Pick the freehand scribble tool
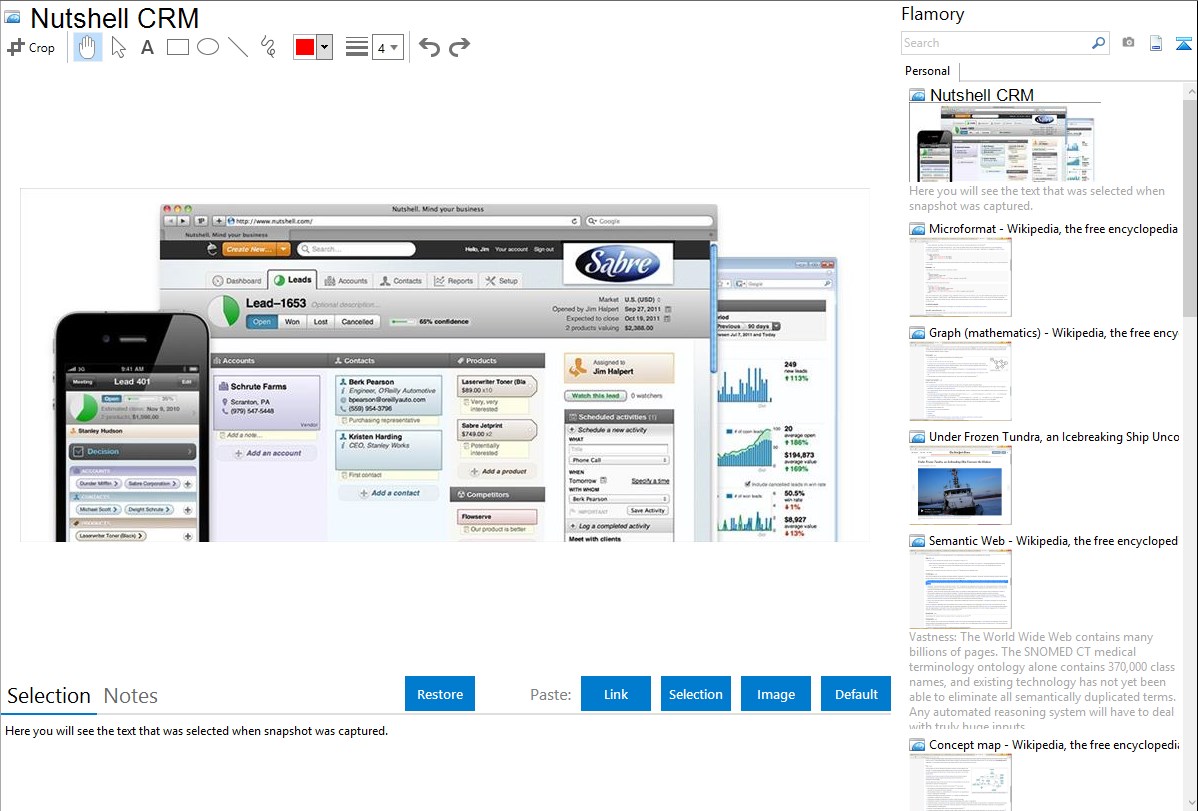This screenshot has height=811, width=1198. tap(268, 47)
